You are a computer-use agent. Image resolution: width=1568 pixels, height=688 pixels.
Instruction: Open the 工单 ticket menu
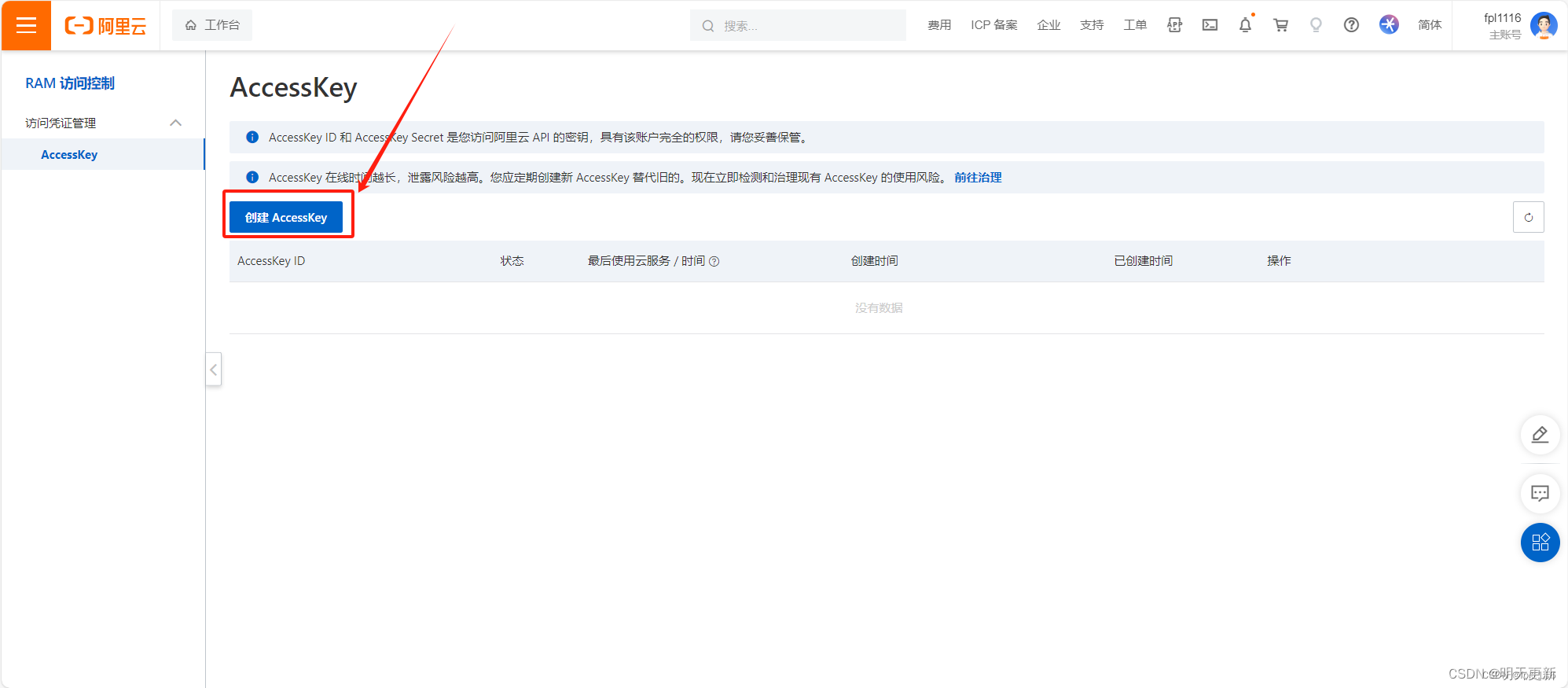[x=1135, y=25]
